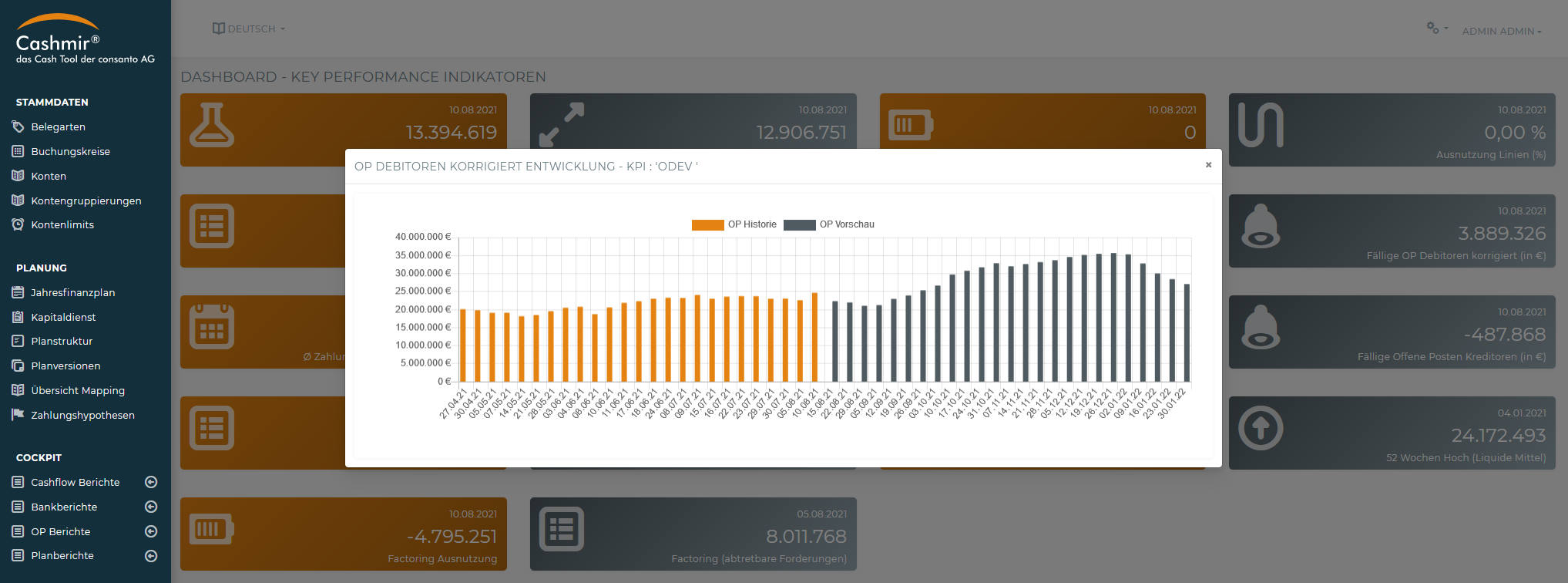
Task: Click the Jahresfinanzplan icon
Action: pyautogui.click(x=18, y=292)
